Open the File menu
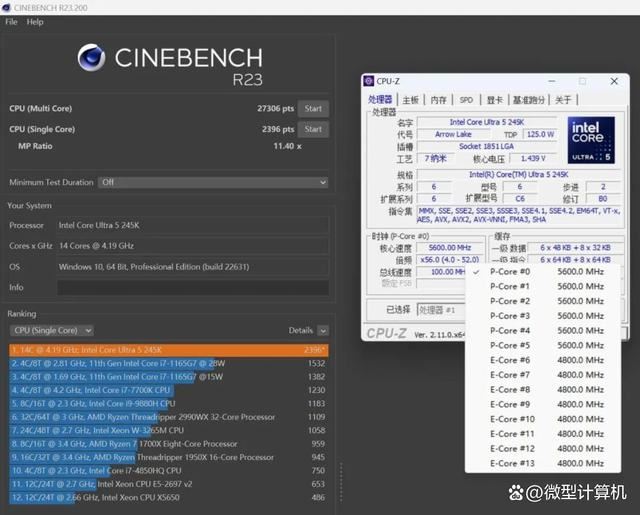Image resolution: width=640 pixels, height=515 pixels. (12, 21)
